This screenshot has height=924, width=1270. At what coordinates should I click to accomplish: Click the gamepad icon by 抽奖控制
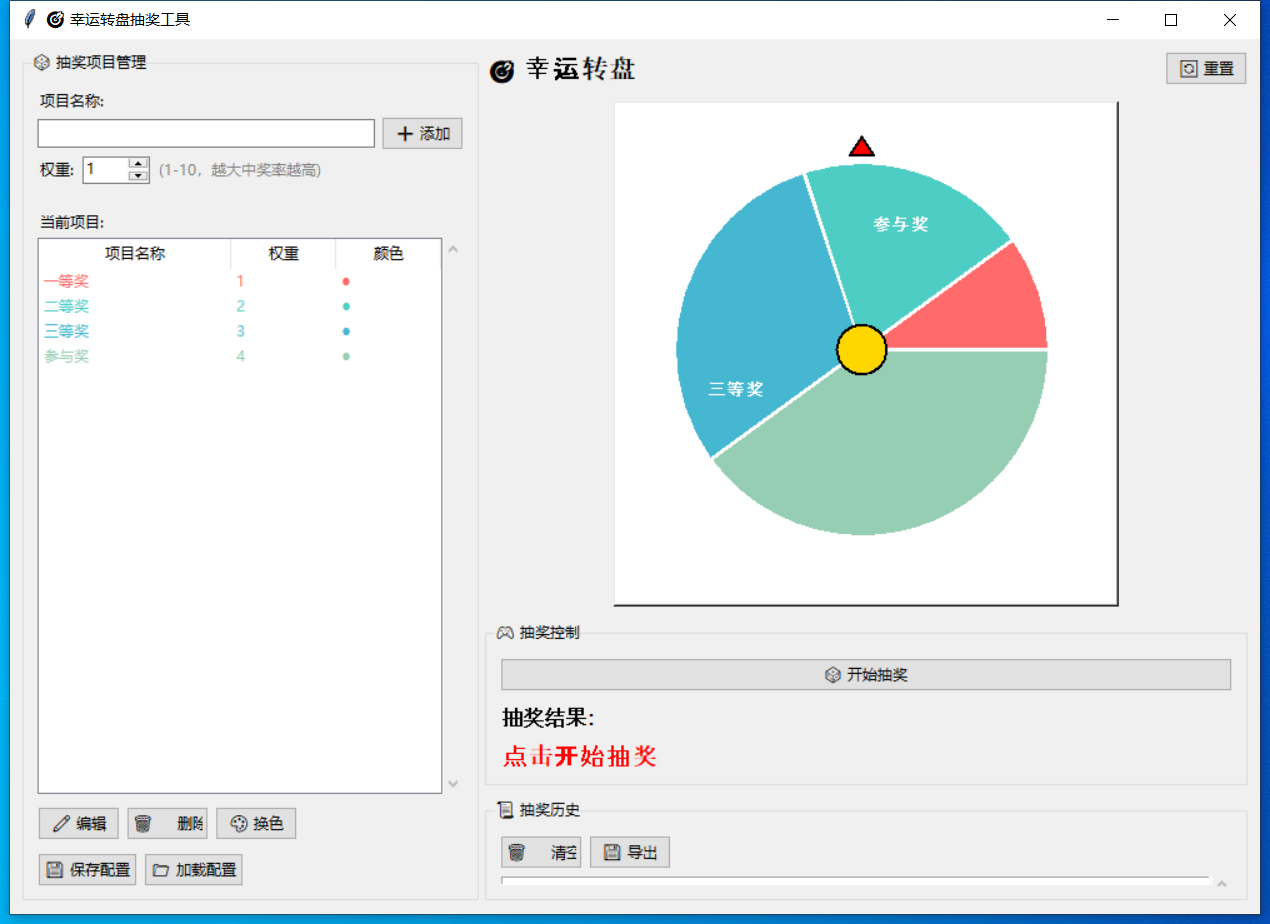tap(505, 632)
